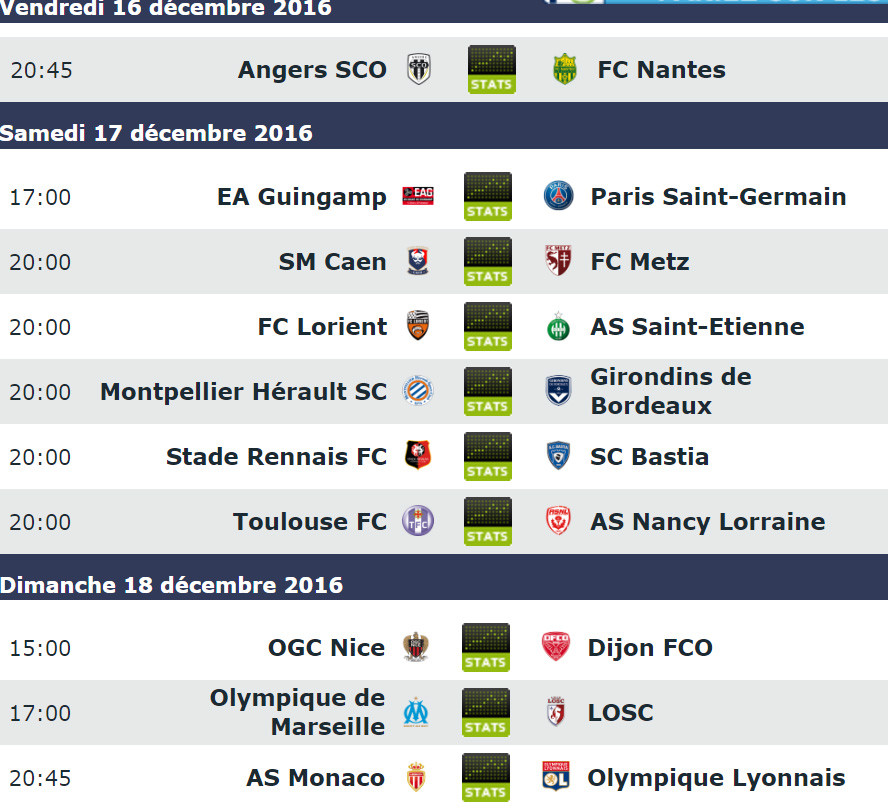Open the AS Nancy Lorraine team link
Viewport: 888px width, 810px height.
pyautogui.click(x=708, y=522)
